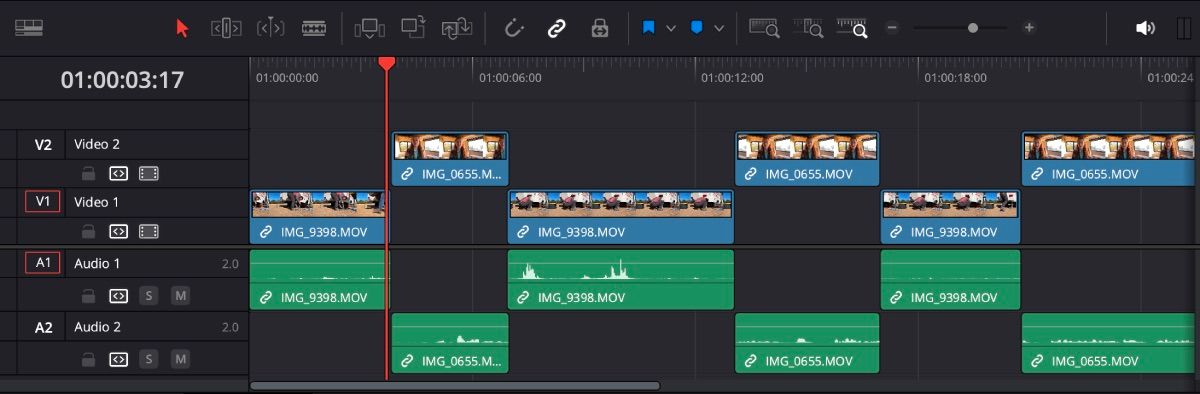Click the DIM audio icon at toolbar end
Image resolution: width=1200 pixels, height=394 pixels.
pyautogui.click(x=1185, y=28)
